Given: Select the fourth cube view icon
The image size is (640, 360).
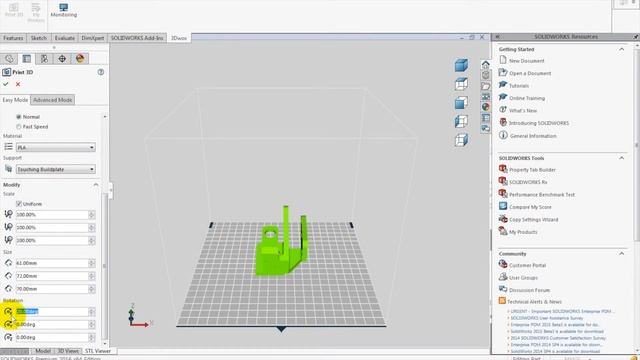Looking at the screenshot, I should (x=461, y=122).
